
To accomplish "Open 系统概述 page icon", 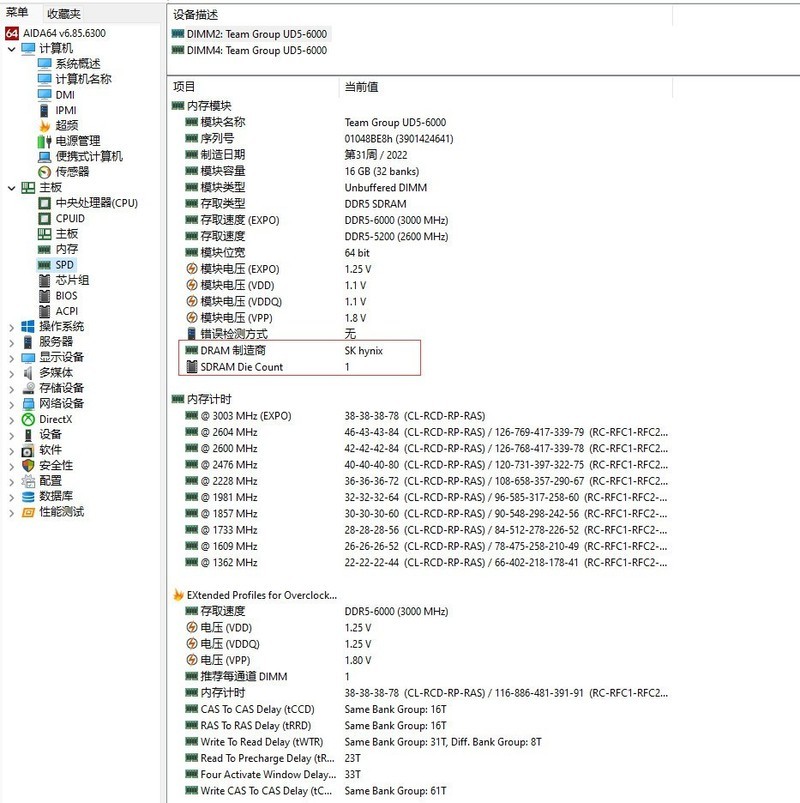I will [45, 64].
